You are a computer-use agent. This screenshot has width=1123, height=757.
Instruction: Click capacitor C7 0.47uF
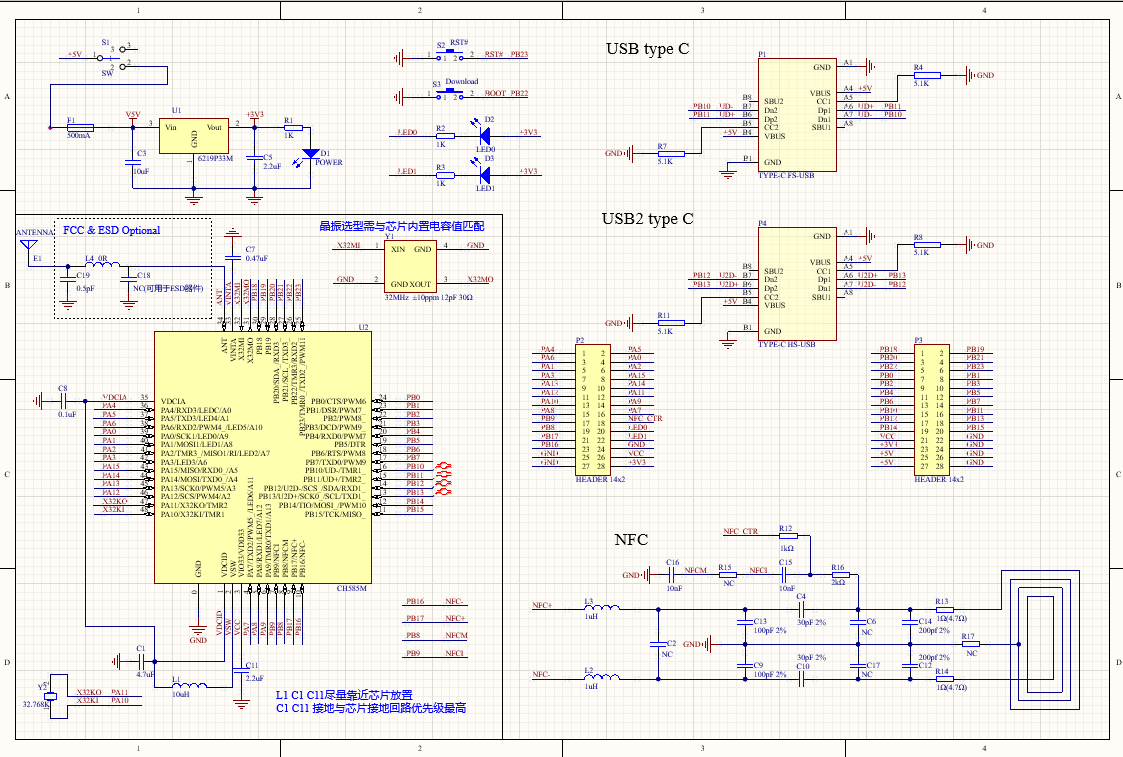233,258
